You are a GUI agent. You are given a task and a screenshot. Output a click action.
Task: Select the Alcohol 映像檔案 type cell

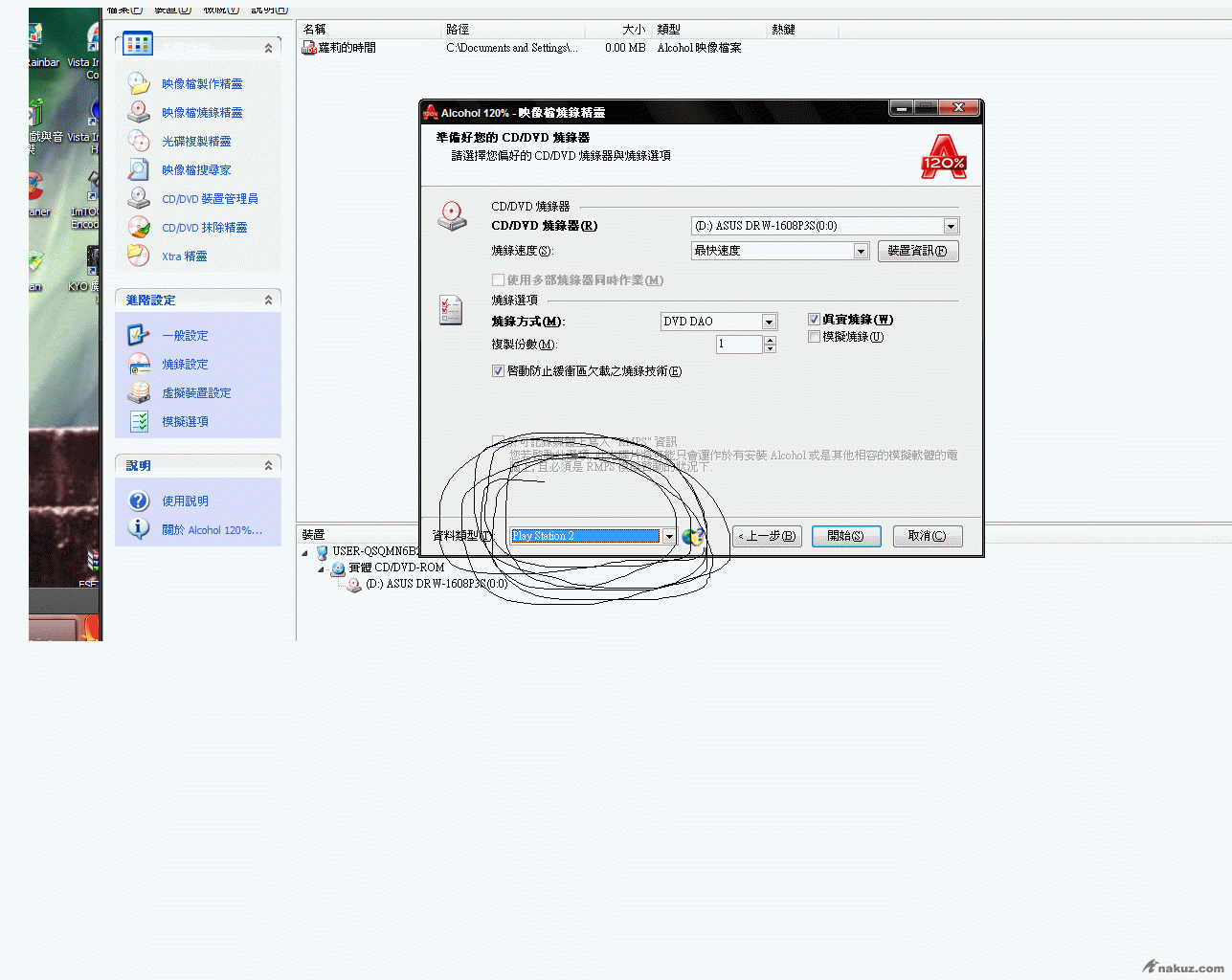pos(700,48)
